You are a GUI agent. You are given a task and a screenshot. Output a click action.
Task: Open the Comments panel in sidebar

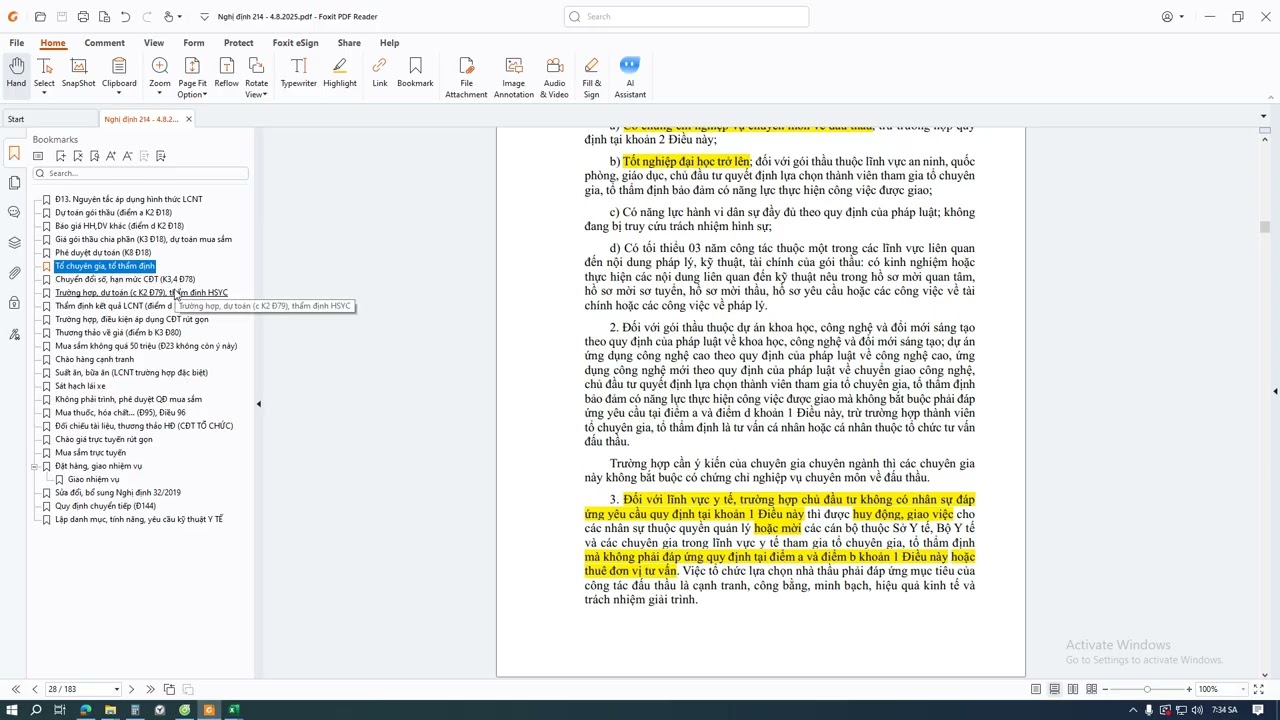click(14, 212)
